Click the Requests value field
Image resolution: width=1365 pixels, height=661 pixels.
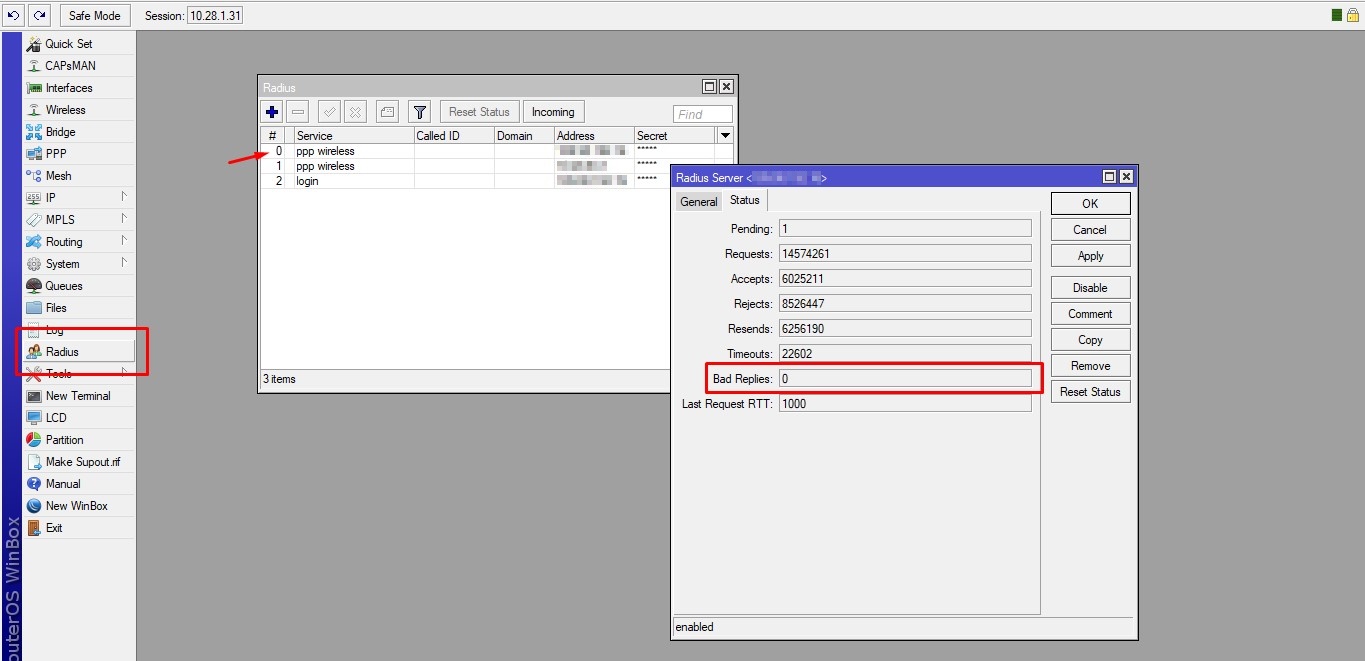pyautogui.click(x=904, y=254)
